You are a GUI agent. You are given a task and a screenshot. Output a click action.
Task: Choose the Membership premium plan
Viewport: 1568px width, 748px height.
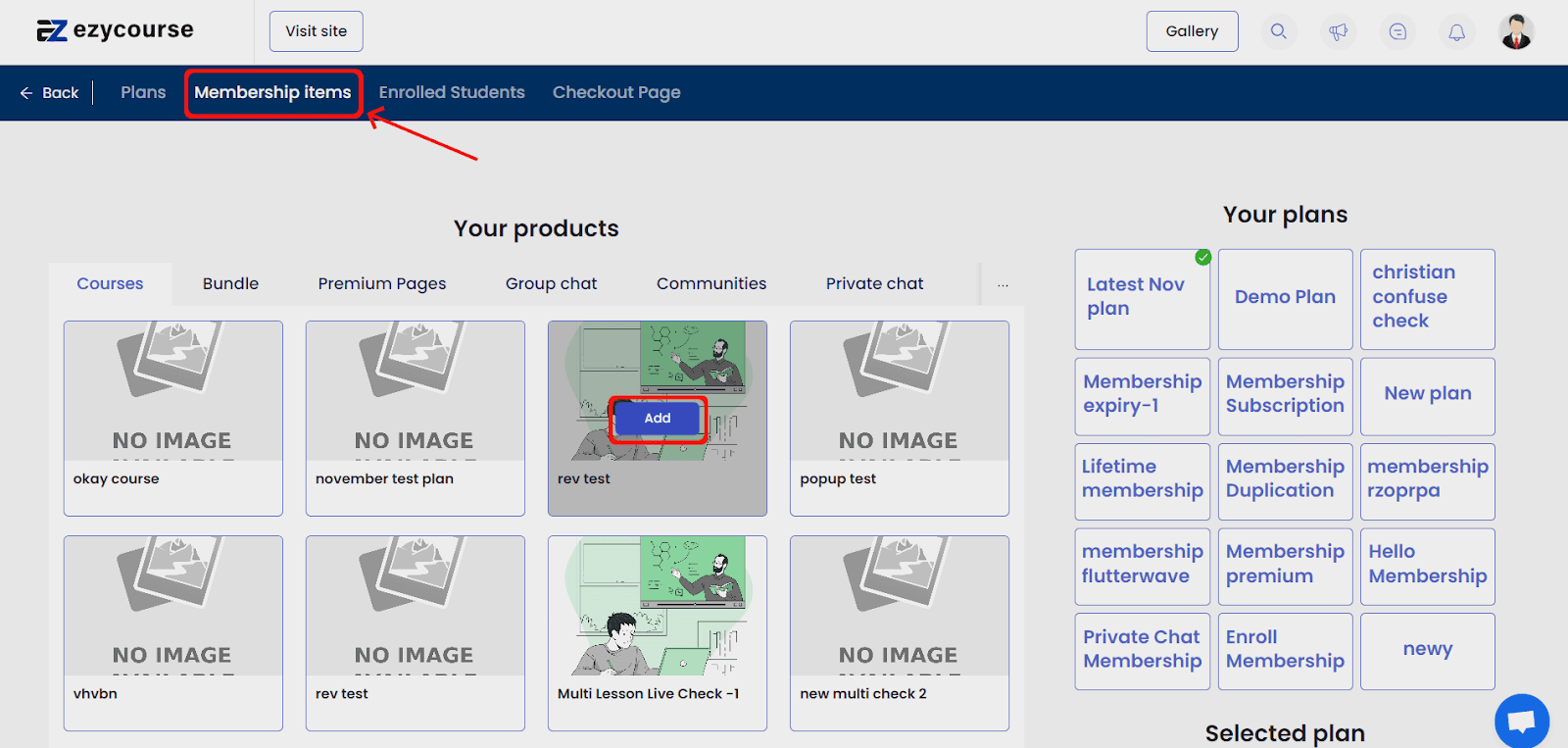(1285, 567)
